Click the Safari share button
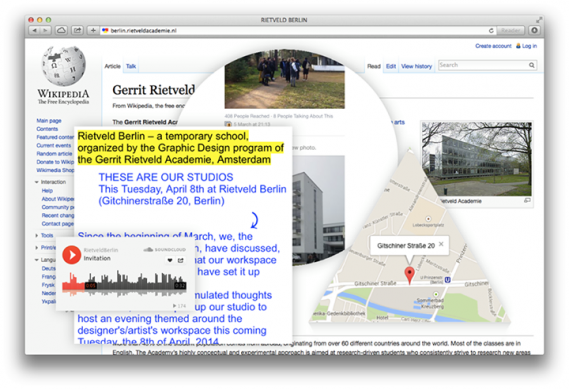 (77, 30)
